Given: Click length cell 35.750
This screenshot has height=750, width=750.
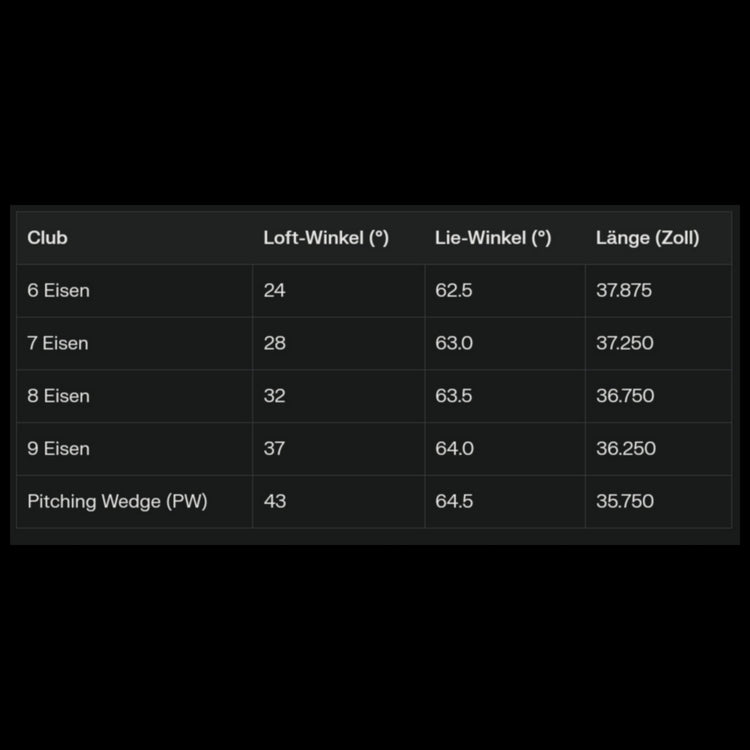Looking at the screenshot, I should pyautogui.click(x=625, y=501).
